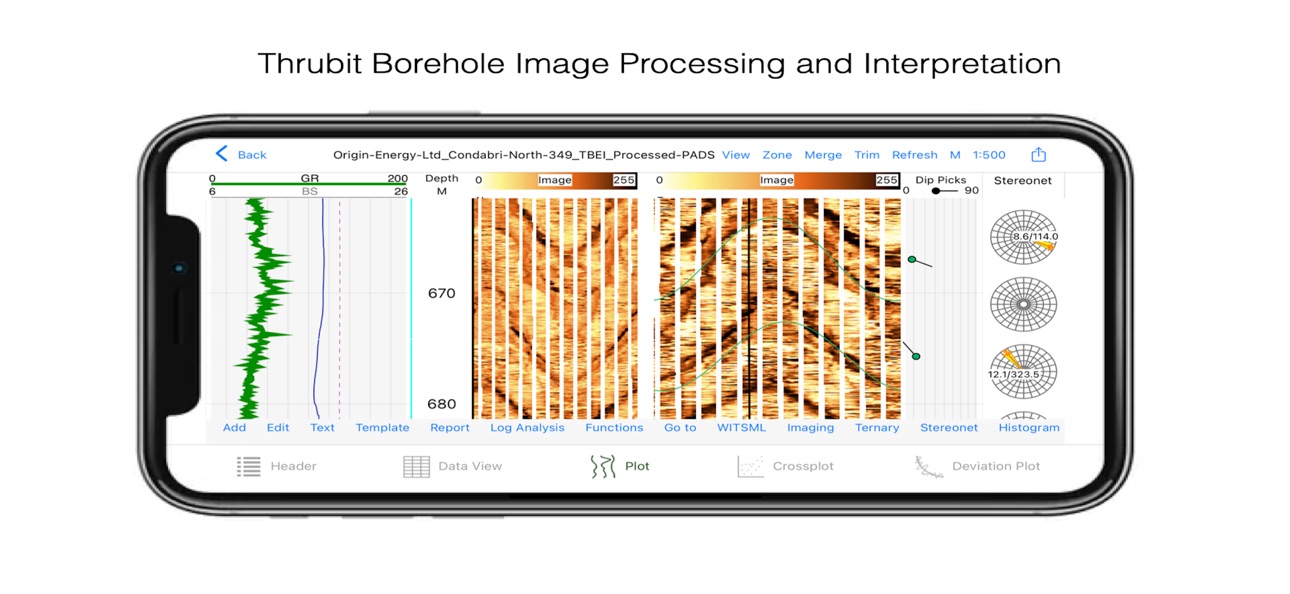The image size is (1290, 594).
Task: Tap the share icon in top bar
Action: coord(1038,154)
